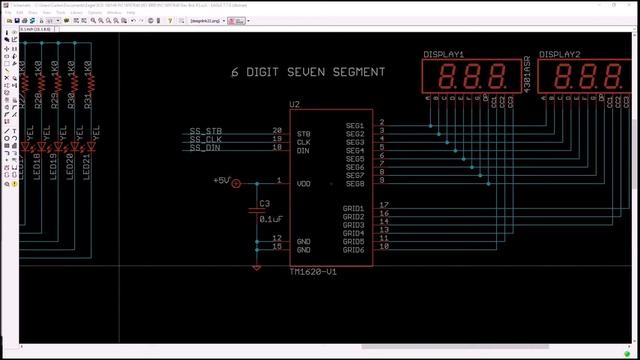Expand the designlink combo box arrow
This screenshot has height=360, width=640.
click(224, 21)
